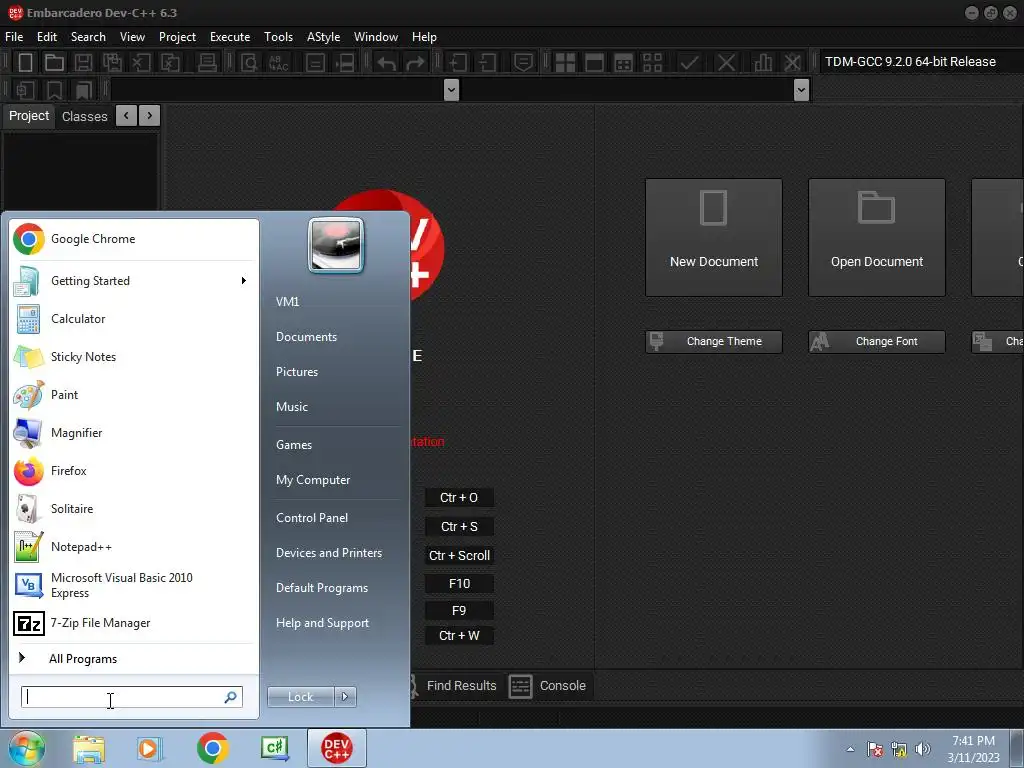Click the Change Font button
The image size is (1024, 768).
[x=876, y=342]
